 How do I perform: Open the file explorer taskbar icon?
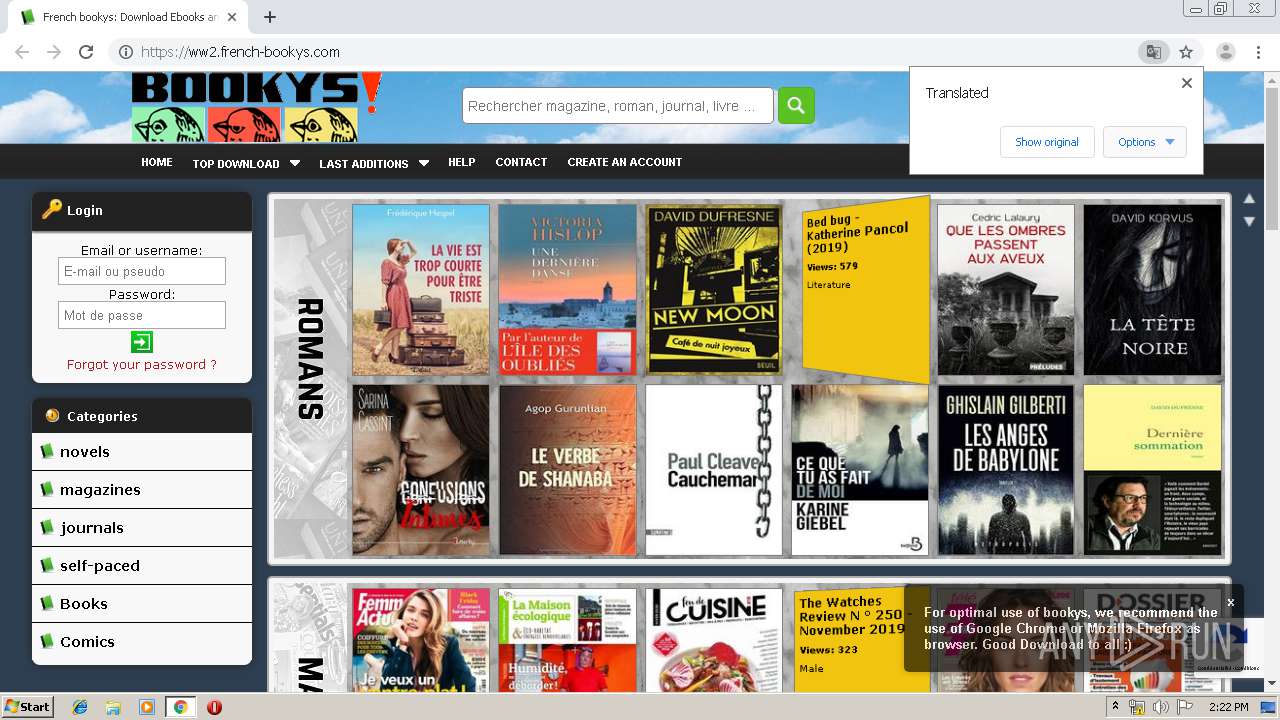point(113,707)
